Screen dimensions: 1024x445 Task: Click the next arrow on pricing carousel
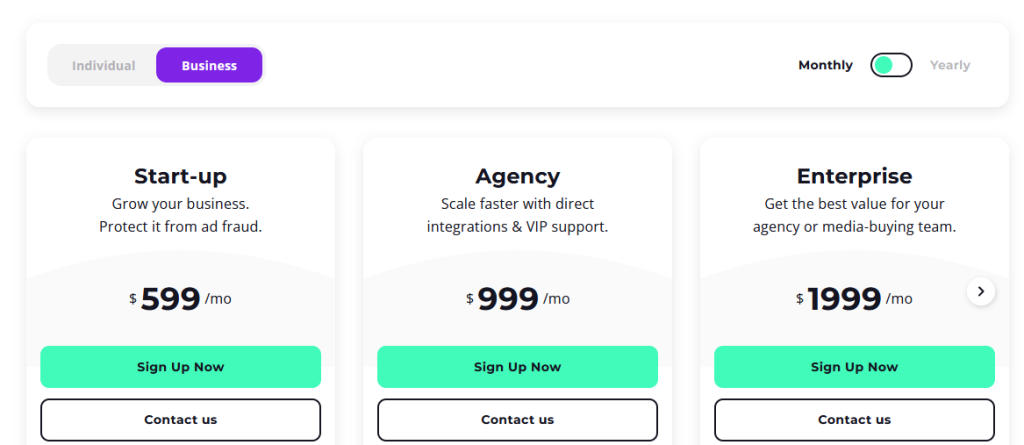pos(980,291)
